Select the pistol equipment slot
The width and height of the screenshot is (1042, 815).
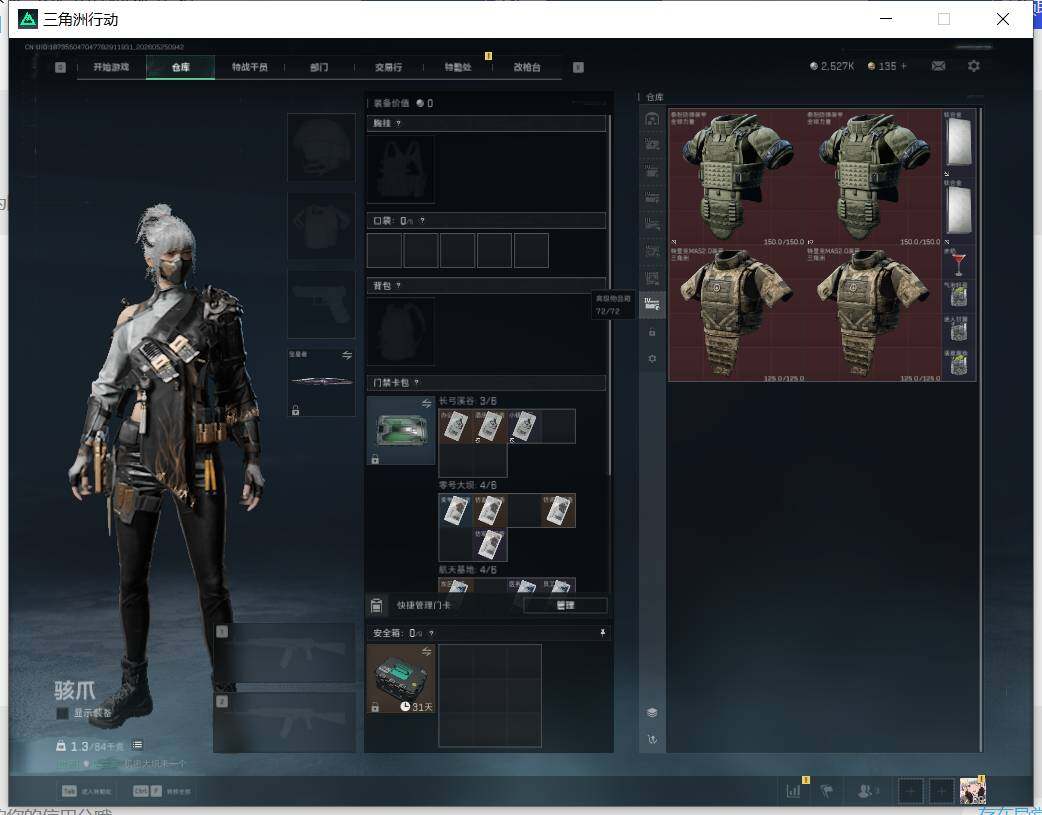[x=321, y=304]
